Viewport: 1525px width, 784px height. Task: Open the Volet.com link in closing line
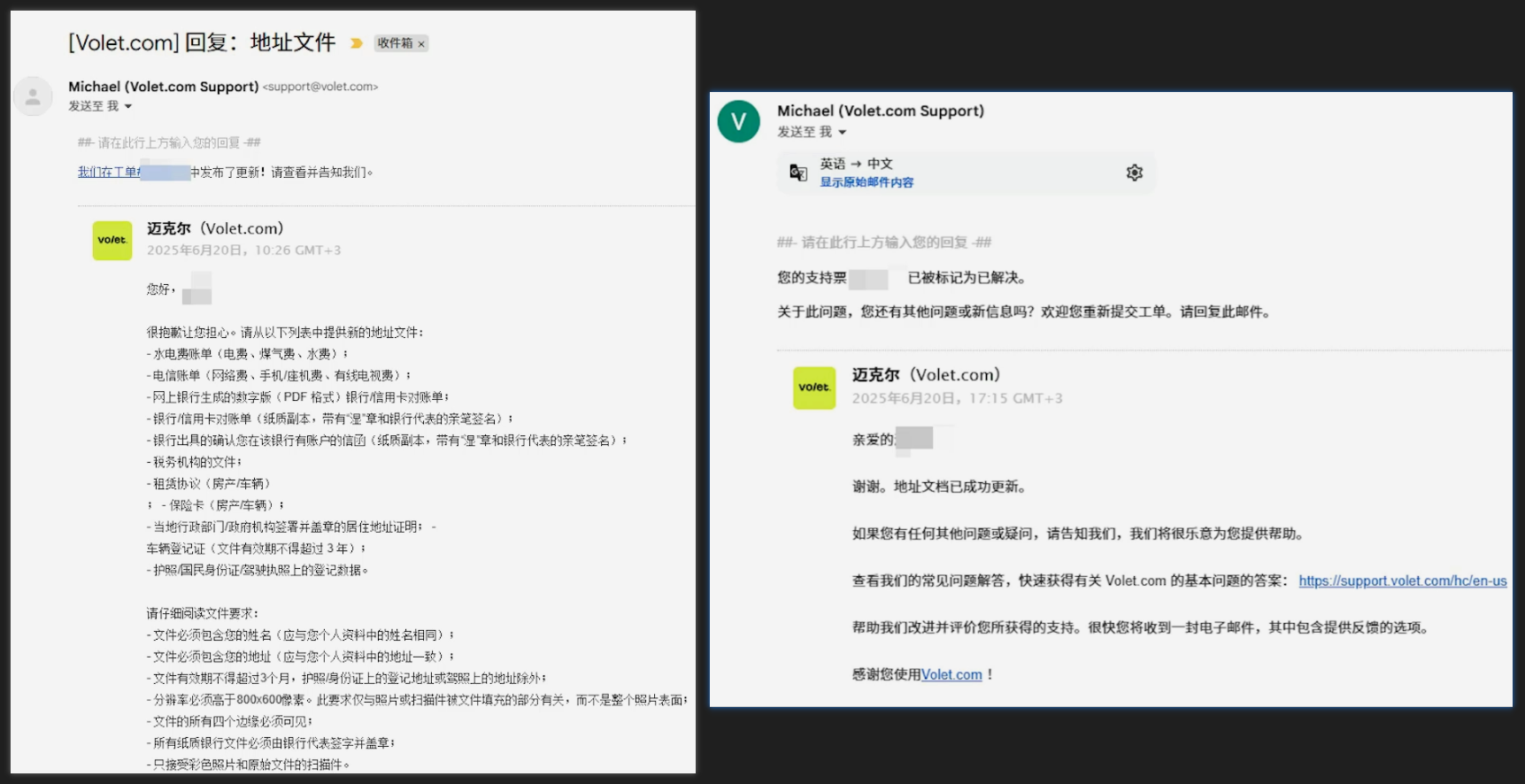[x=951, y=675]
